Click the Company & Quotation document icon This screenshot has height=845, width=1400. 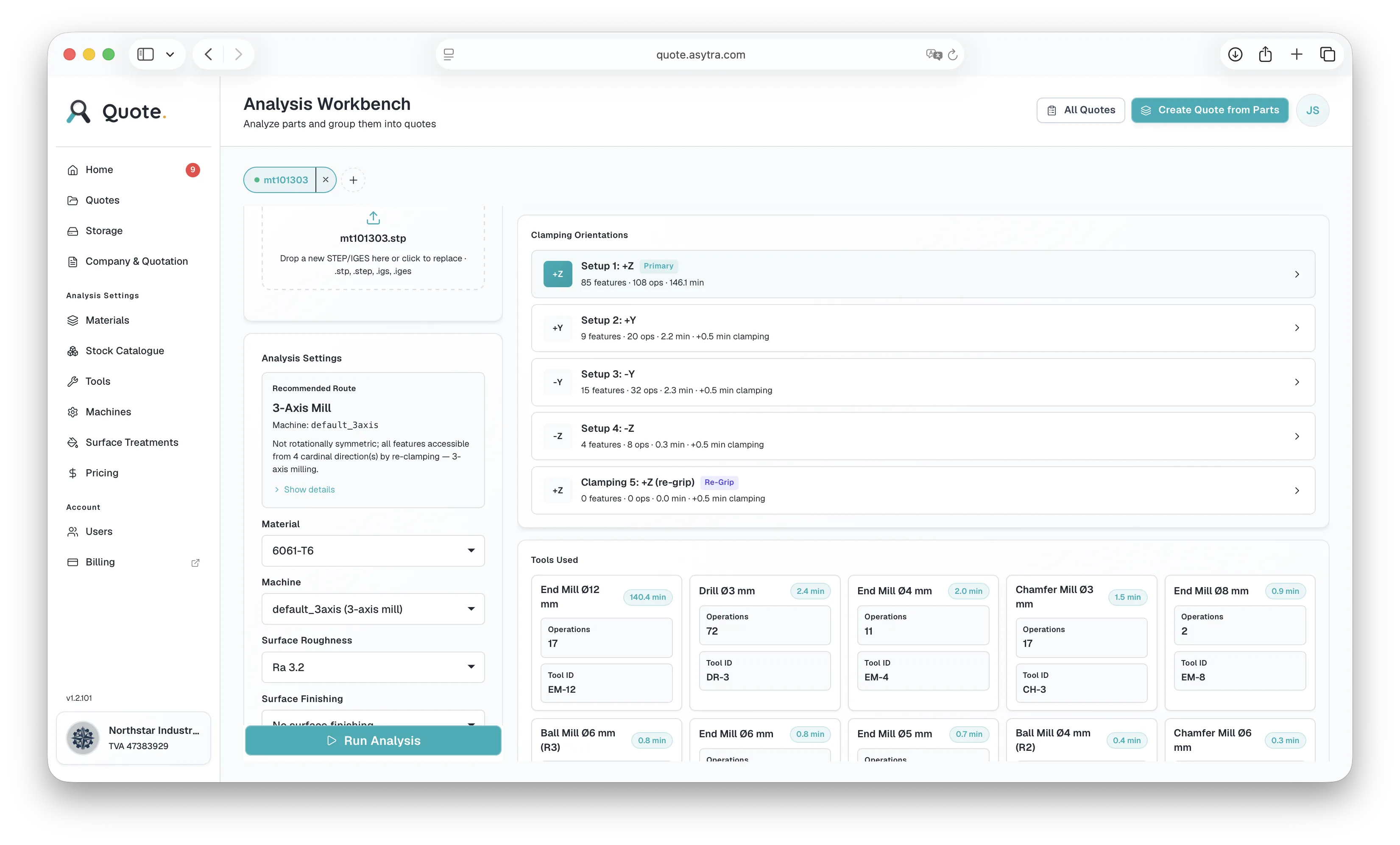tap(73, 262)
